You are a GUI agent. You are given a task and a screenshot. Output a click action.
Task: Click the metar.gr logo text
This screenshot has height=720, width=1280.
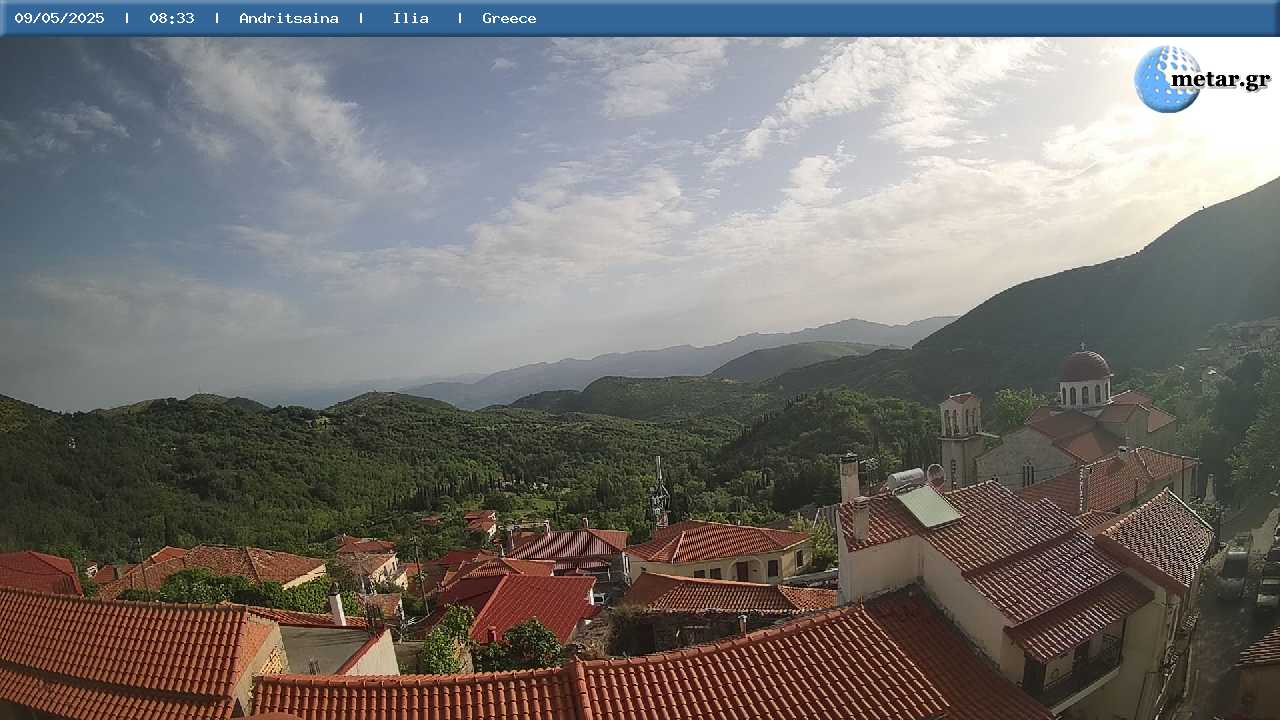(1221, 80)
